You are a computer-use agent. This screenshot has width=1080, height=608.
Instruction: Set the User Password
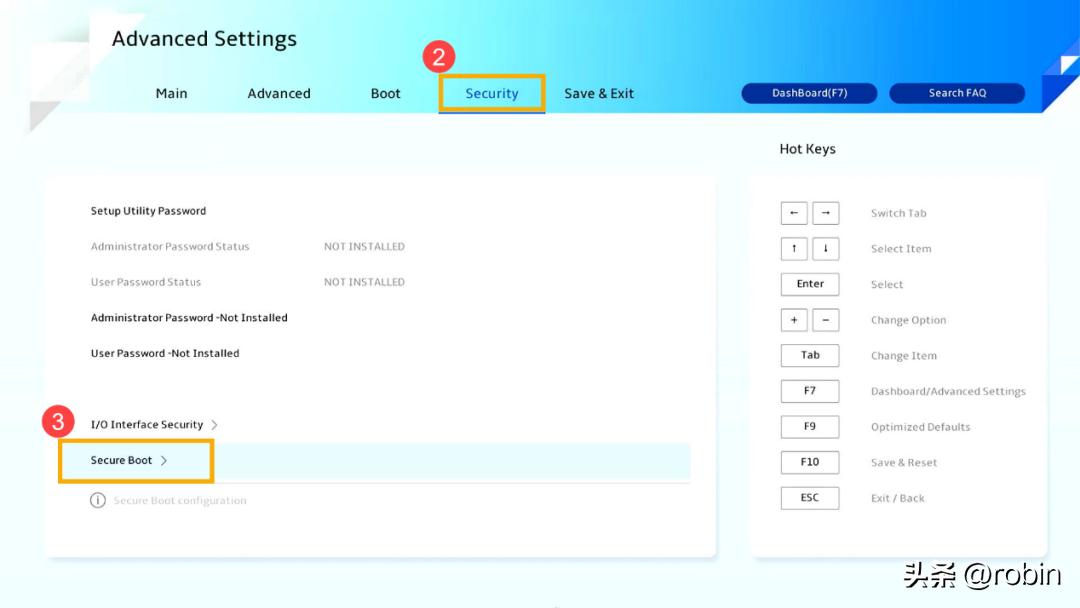click(x=165, y=353)
